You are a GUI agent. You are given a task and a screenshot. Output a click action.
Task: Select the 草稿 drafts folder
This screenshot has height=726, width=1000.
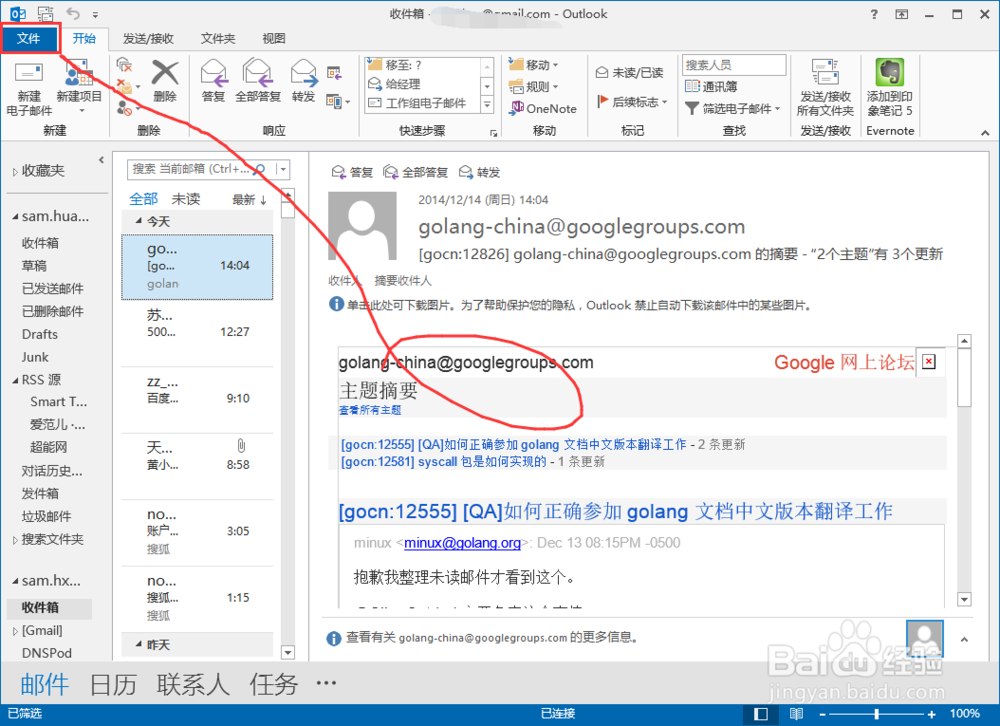pos(34,265)
